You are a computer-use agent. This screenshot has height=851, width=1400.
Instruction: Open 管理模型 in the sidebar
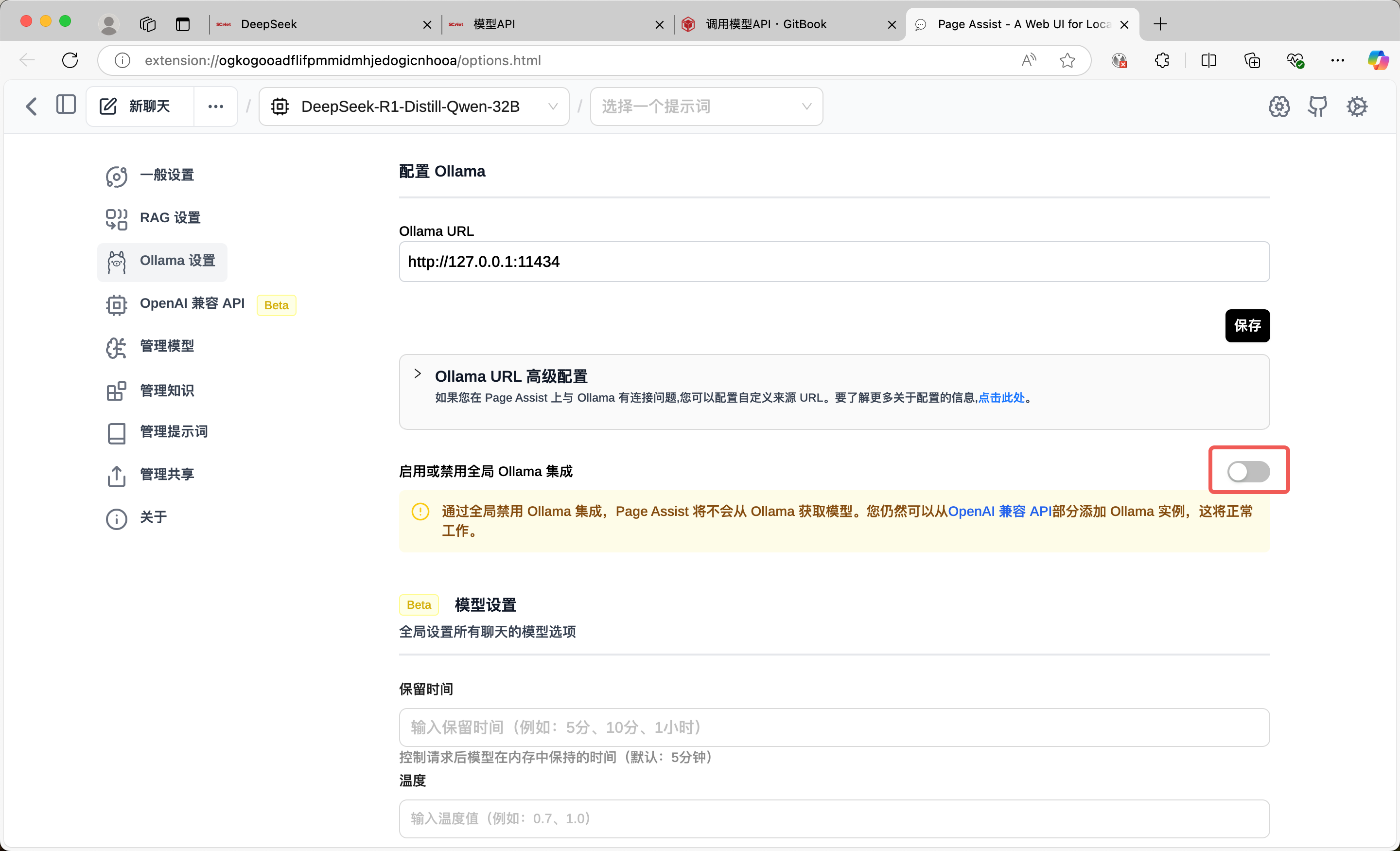point(151,346)
